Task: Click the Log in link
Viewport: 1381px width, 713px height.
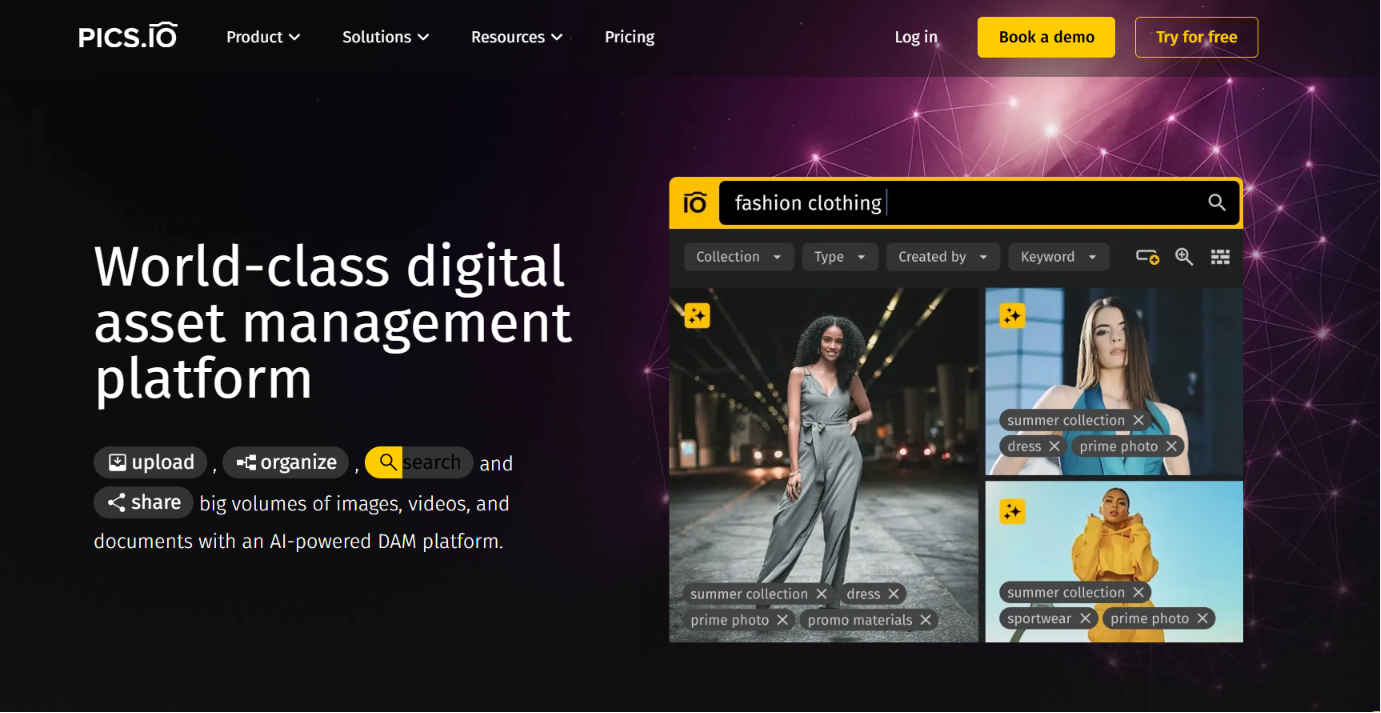Action: (x=916, y=37)
